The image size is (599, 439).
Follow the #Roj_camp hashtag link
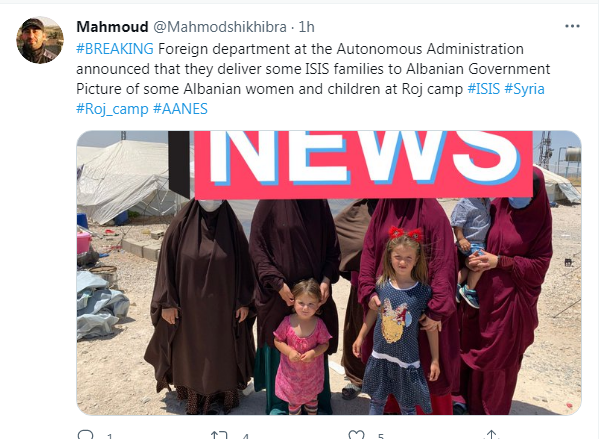112,109
